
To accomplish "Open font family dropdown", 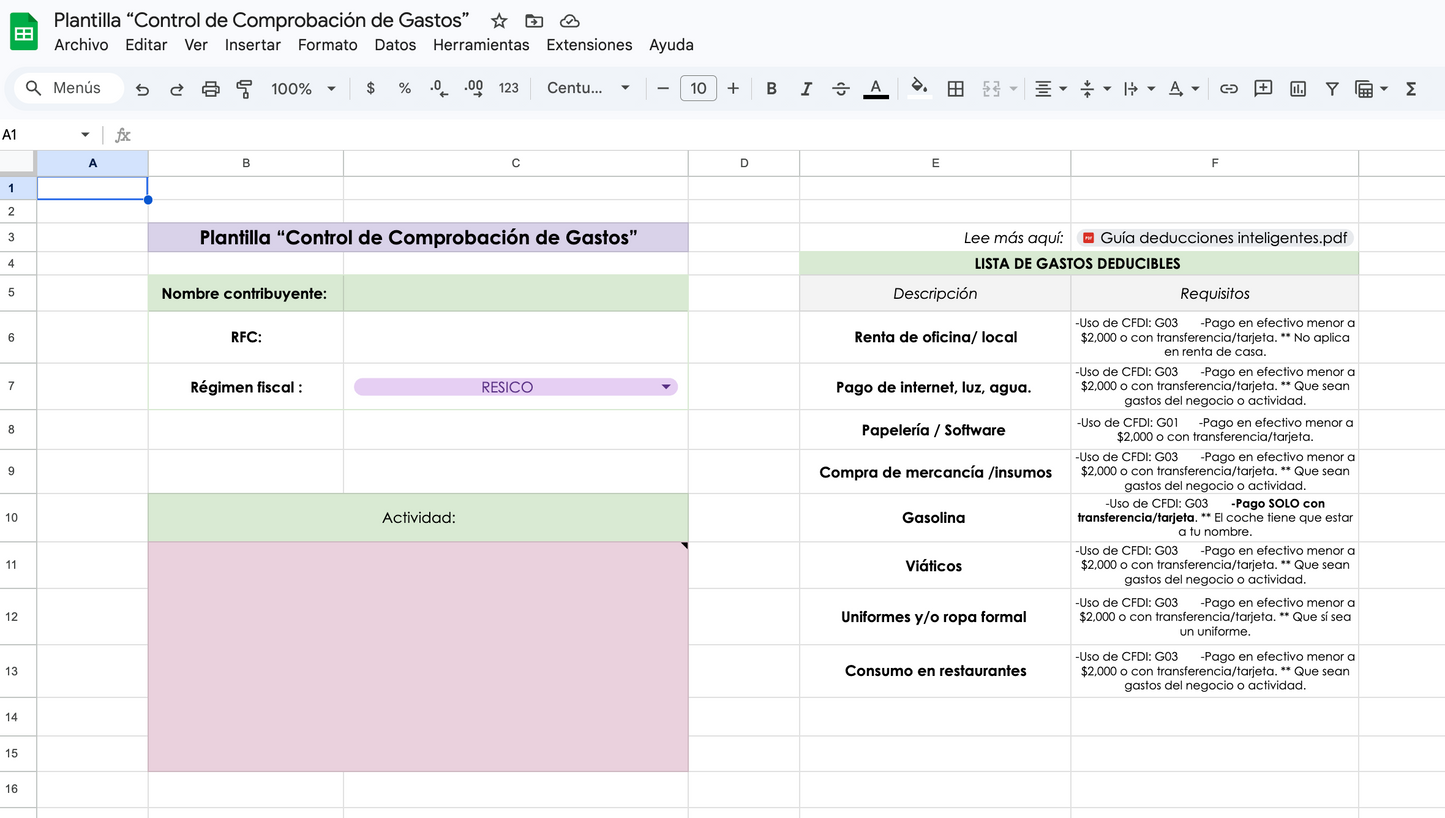I will pos(588,88).
